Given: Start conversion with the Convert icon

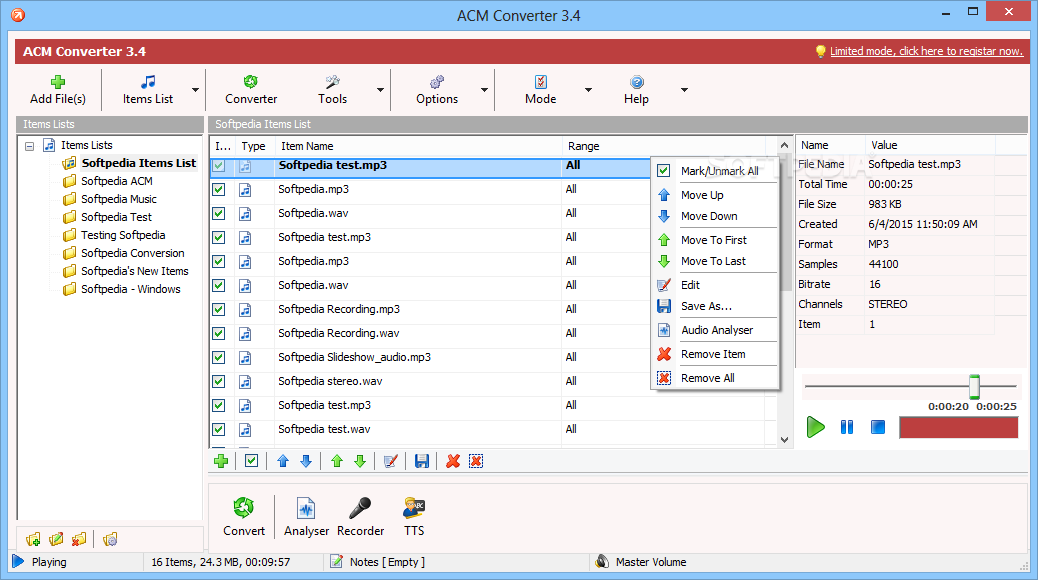Looking at the screenshot, I should click(244, 508).
